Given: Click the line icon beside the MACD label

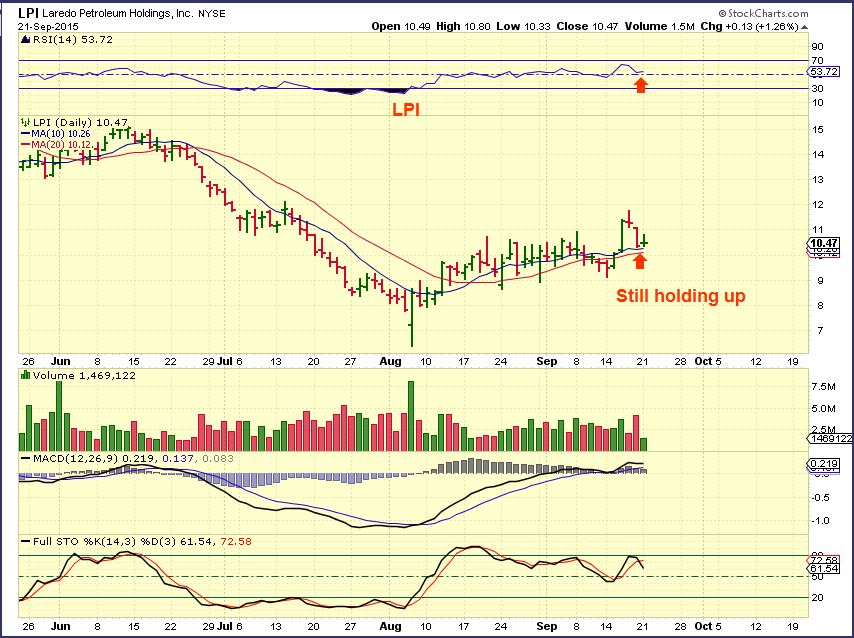Looking at the screenshot, I should click(25, 459).
